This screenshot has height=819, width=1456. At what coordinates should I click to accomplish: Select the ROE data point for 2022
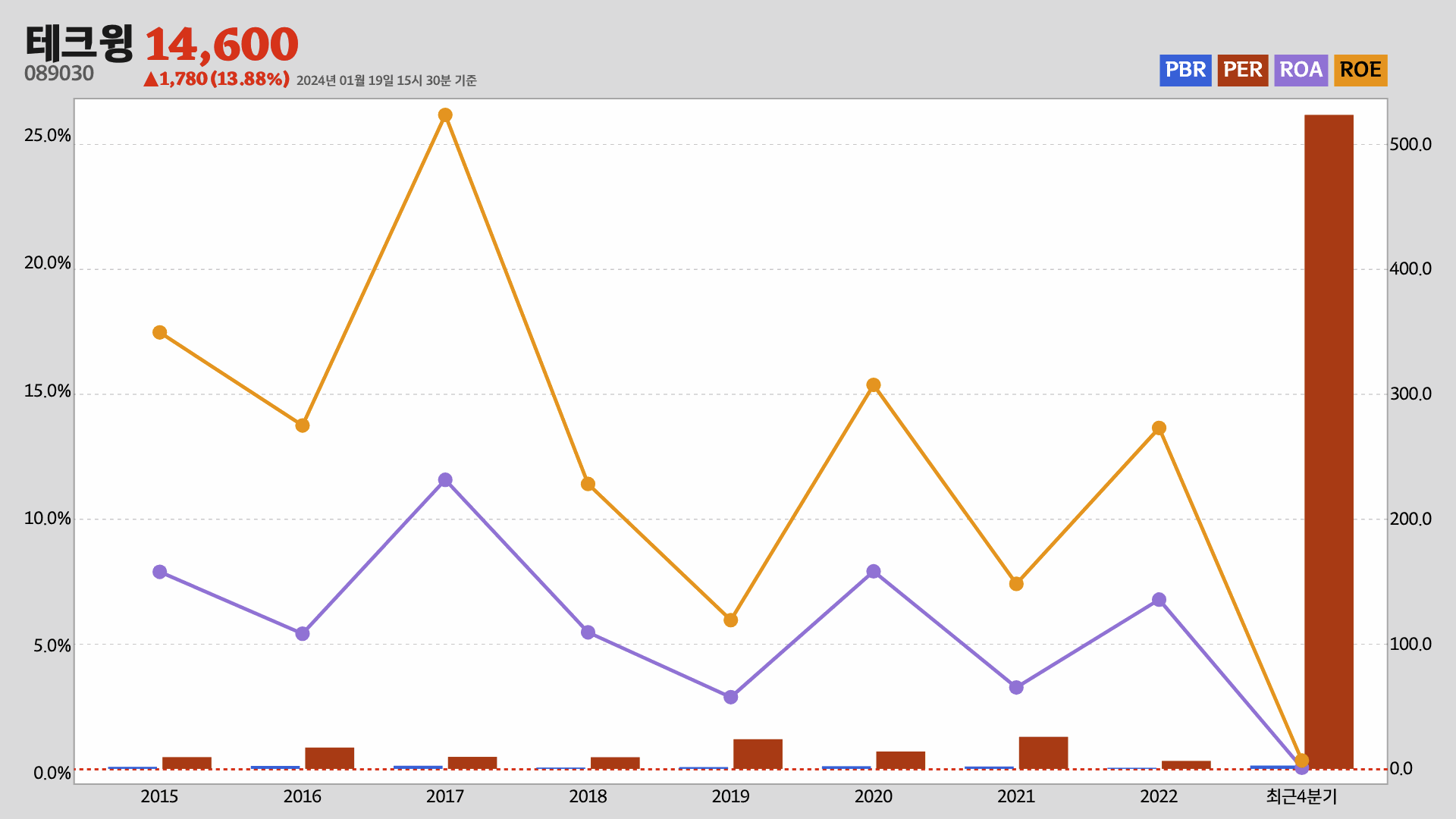[x=1159, y=428]
